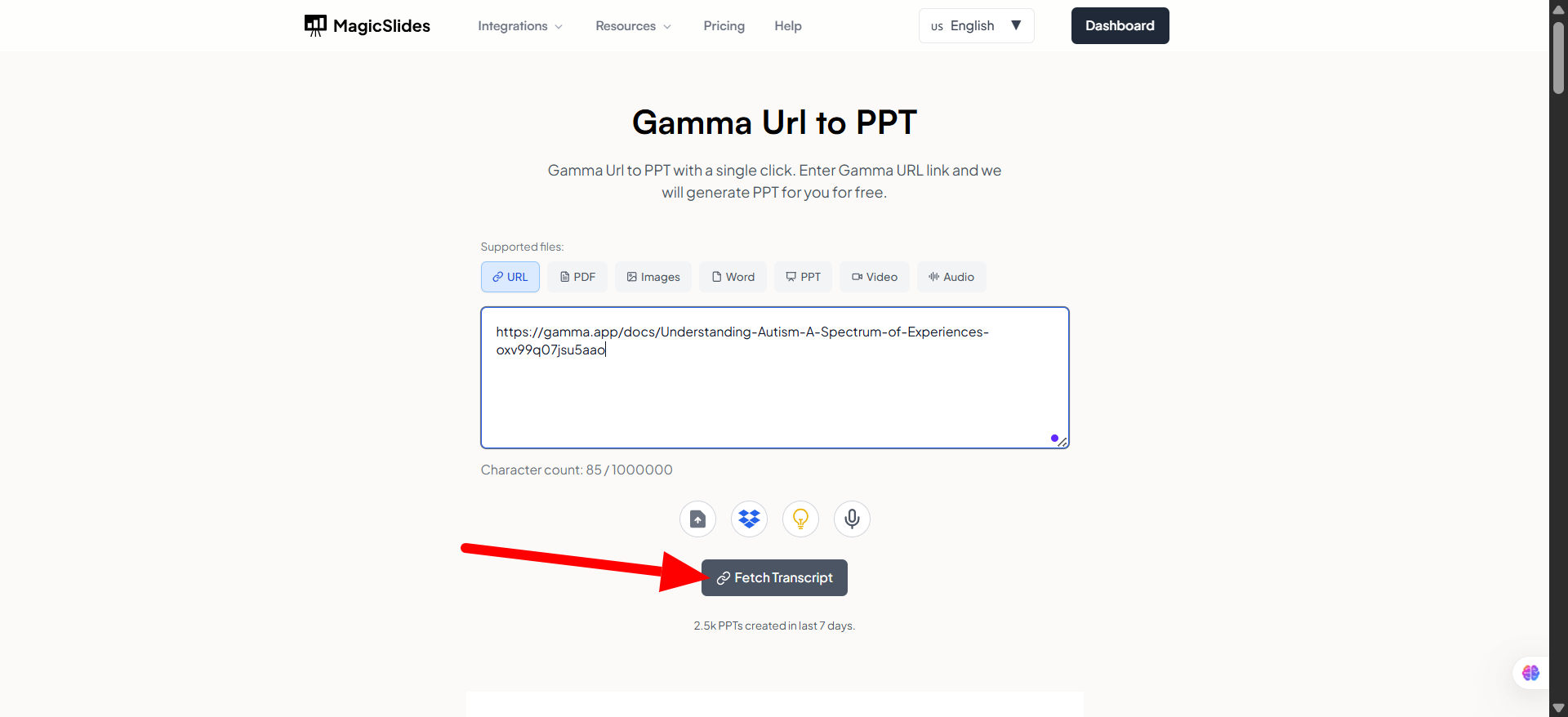Screen dimensions: 1568x717
Task: Click the purple dot in the textarea
Action: click(x=1054, y=439)
